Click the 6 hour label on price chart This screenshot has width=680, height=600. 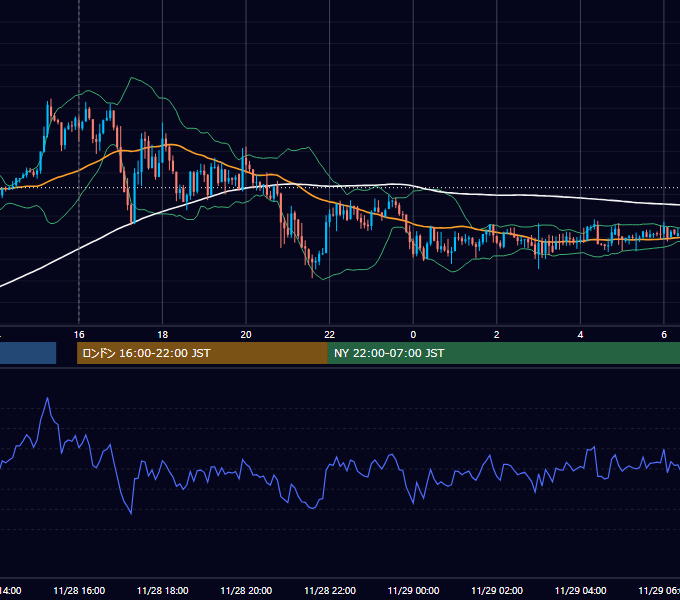(664, 335)
